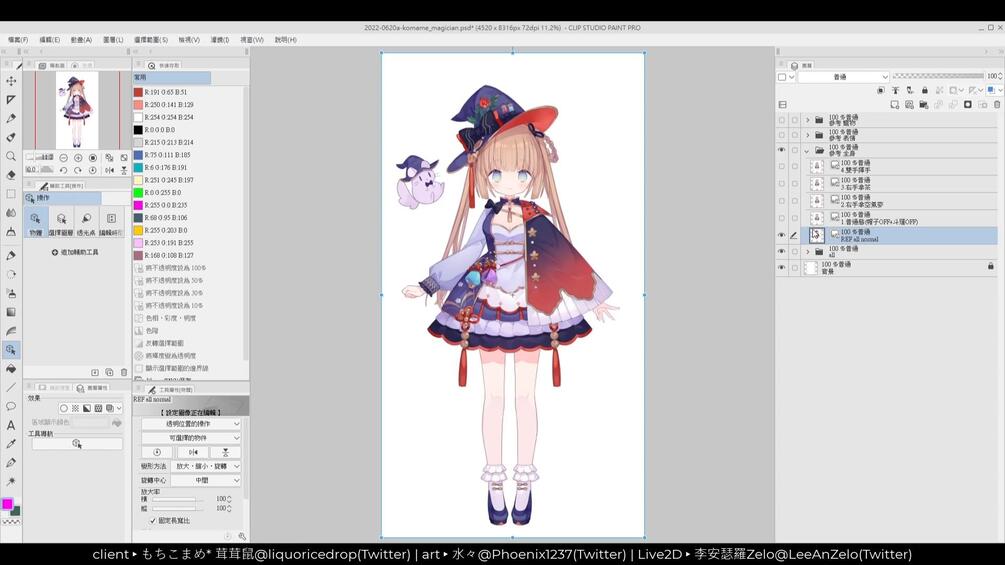Open the 圖層(L) menu
The image size is (1005, 565).
pyautogui.click(x=113, y=40)
